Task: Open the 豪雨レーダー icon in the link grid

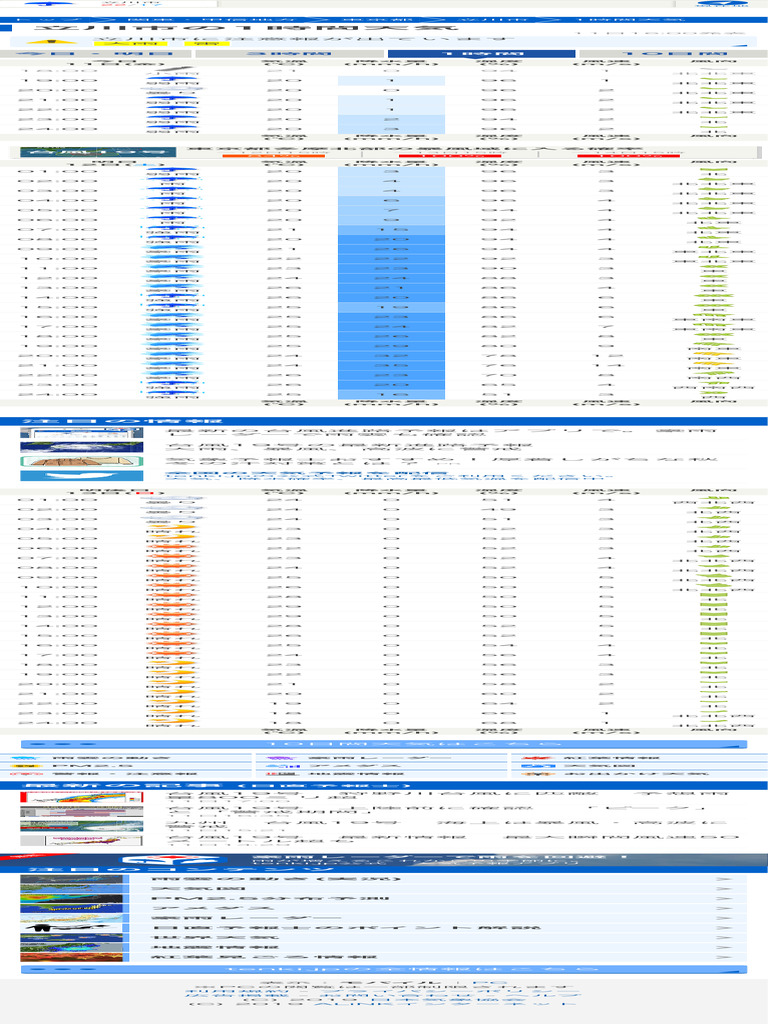Action: tap(281, 758)
